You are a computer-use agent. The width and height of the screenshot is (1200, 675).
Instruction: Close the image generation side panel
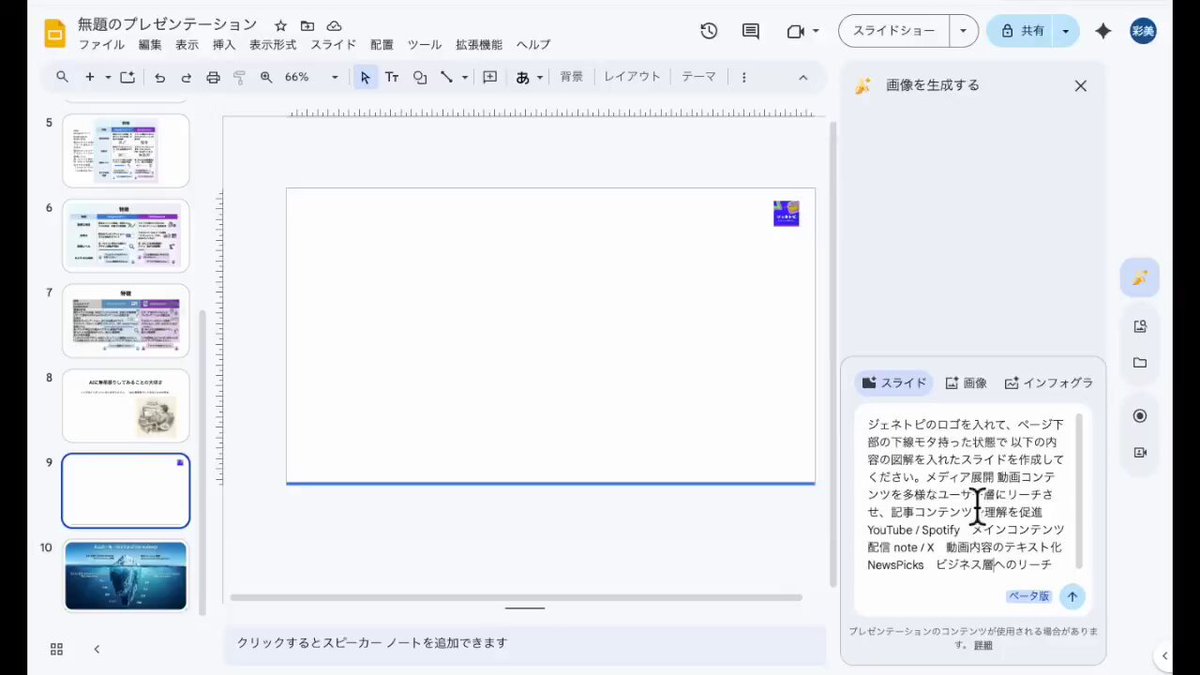pos(1080,86)
